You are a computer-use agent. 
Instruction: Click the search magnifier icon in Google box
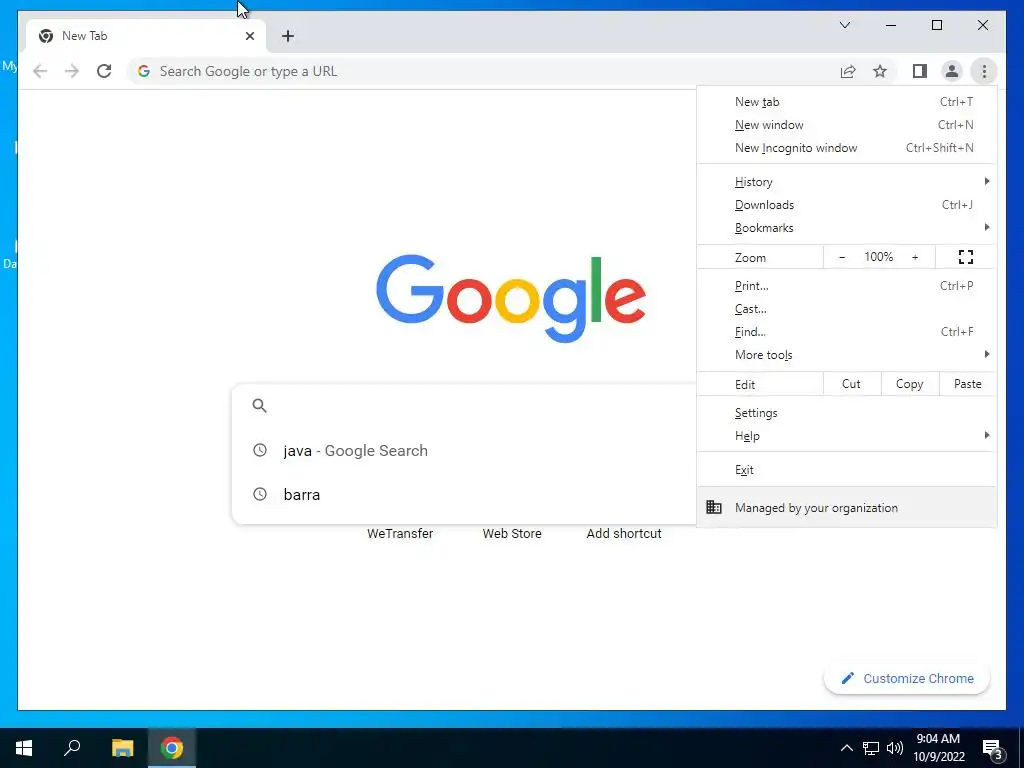pos(259,406)
